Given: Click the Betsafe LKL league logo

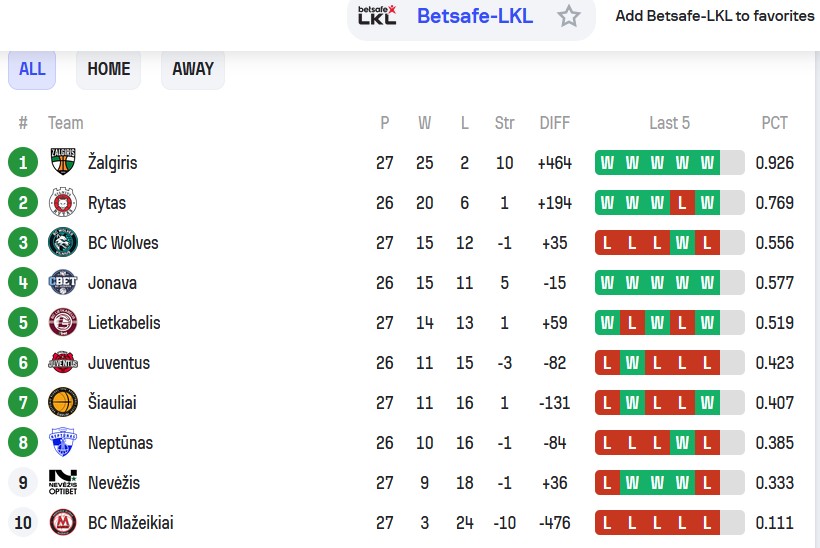Looking at the screenshot, I should coord(377,15).
